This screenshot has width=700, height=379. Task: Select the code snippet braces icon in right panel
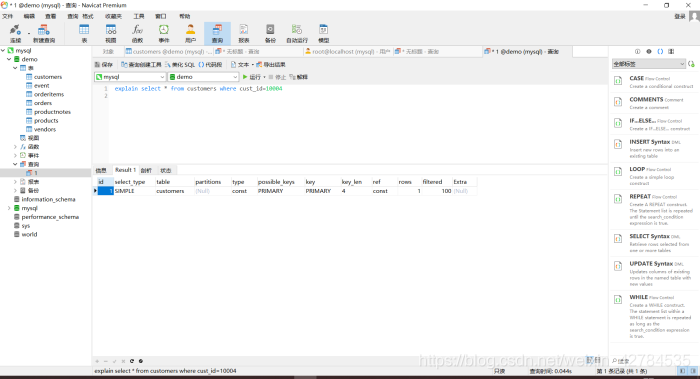[x=660, y=51]
